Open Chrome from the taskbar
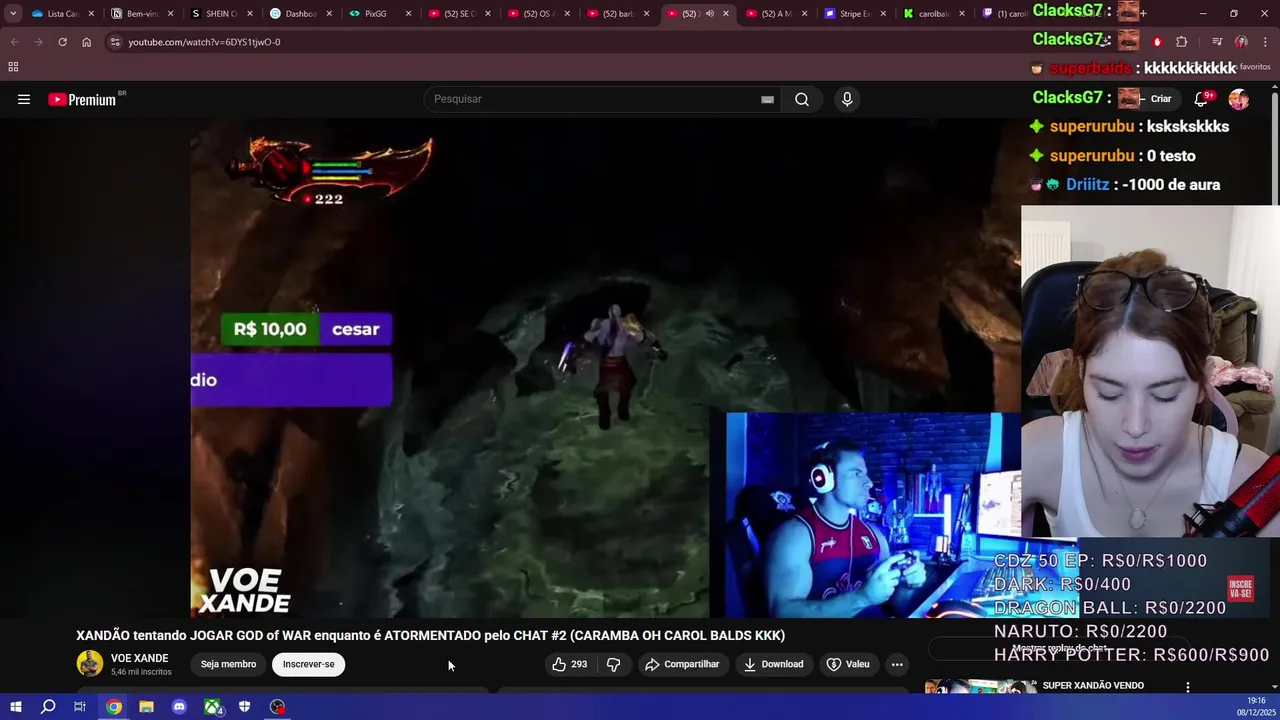The width and height of the screenshot is (1280, 720). [114, 707]
